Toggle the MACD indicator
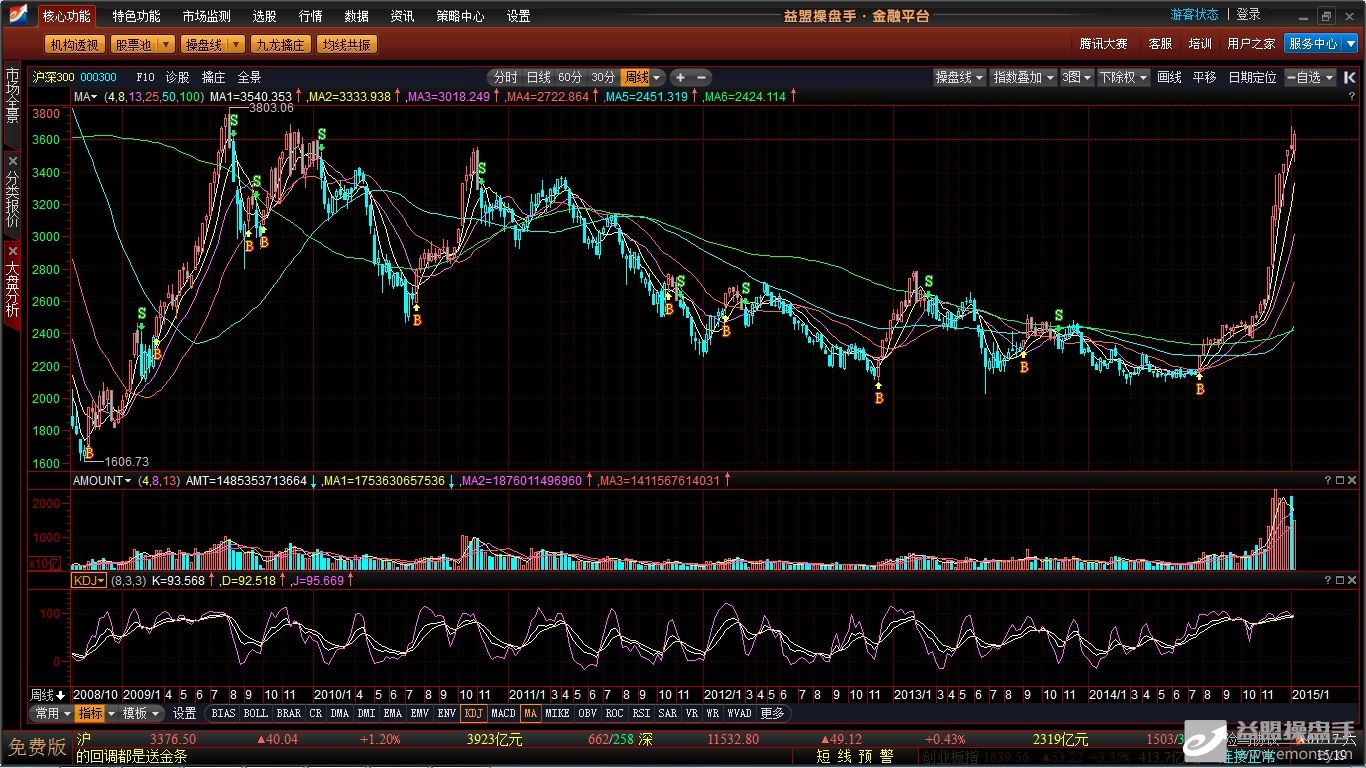This screenshot has width=1366, height=768. 503,714
